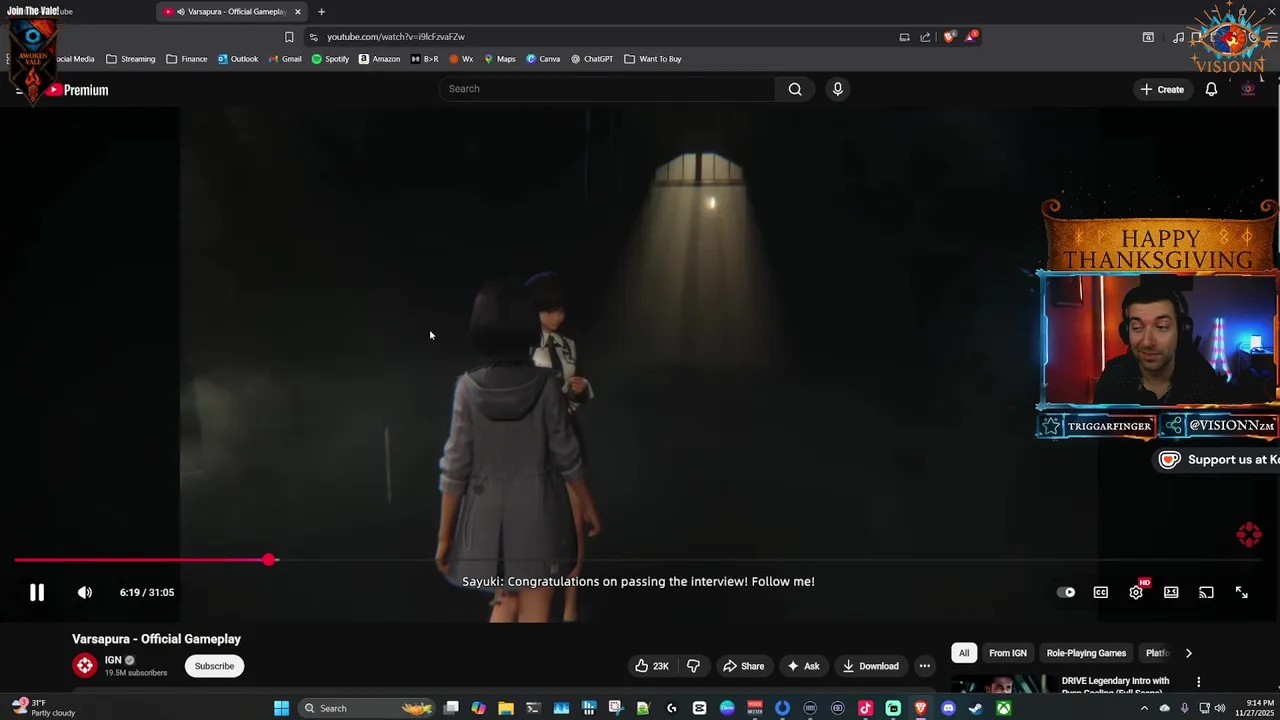Like the video with 23K likes
The image size is (1280, 720).
651,666
